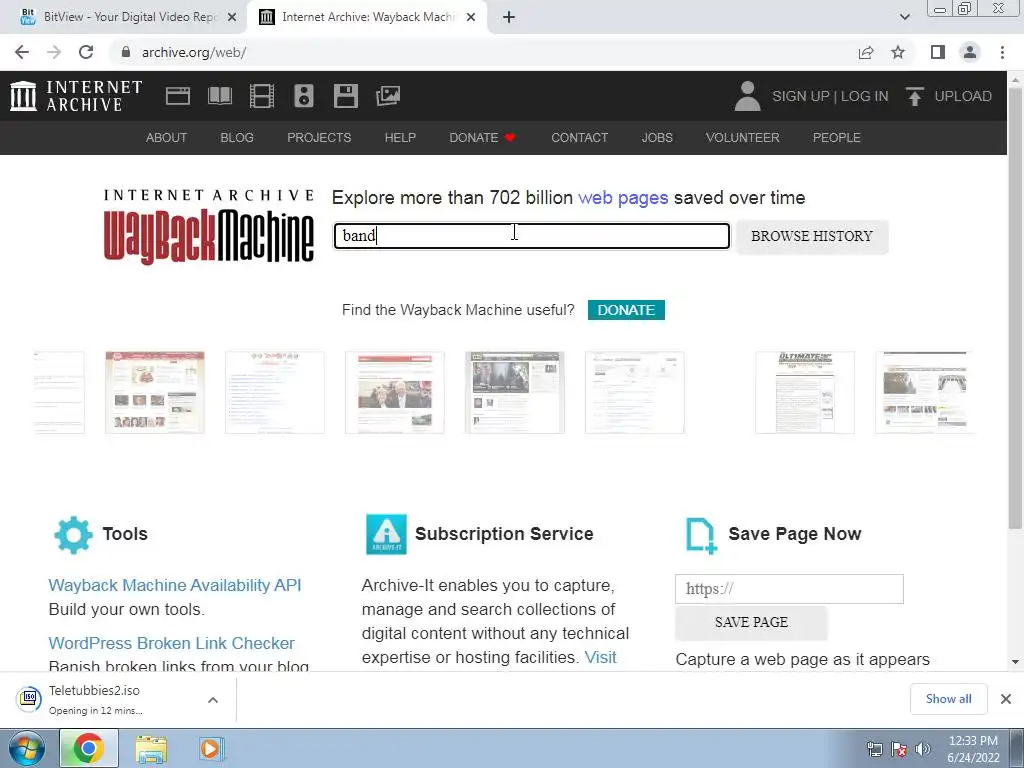Click the Archive-It subscription icon
This screenshot has width=1024, height=768.
(386, 534)
